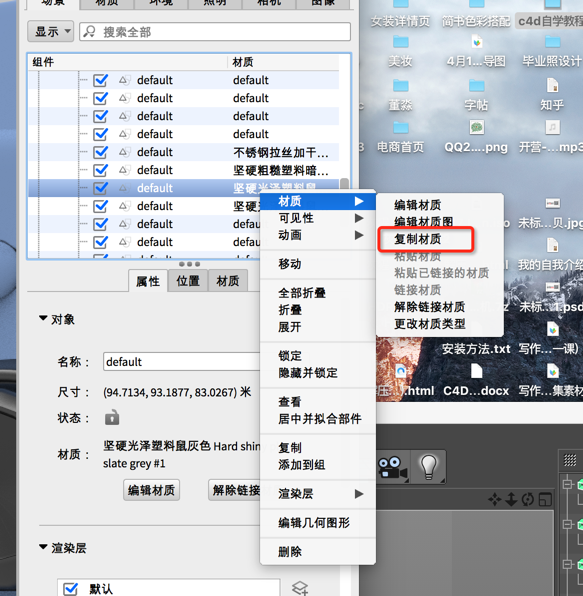This screenshot has height=596, width=583.
Task: Choose 复制材质 from the submenu
Action: (418, 239)
